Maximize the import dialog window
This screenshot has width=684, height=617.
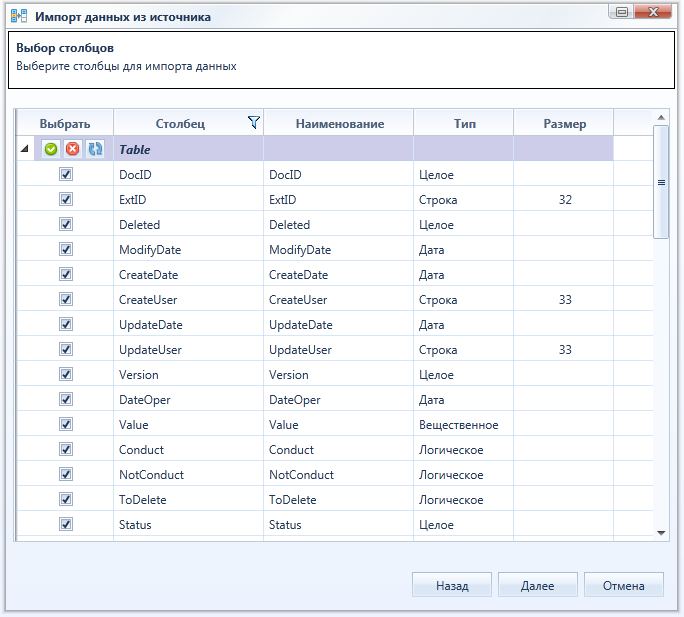click(x=622, y=12)
